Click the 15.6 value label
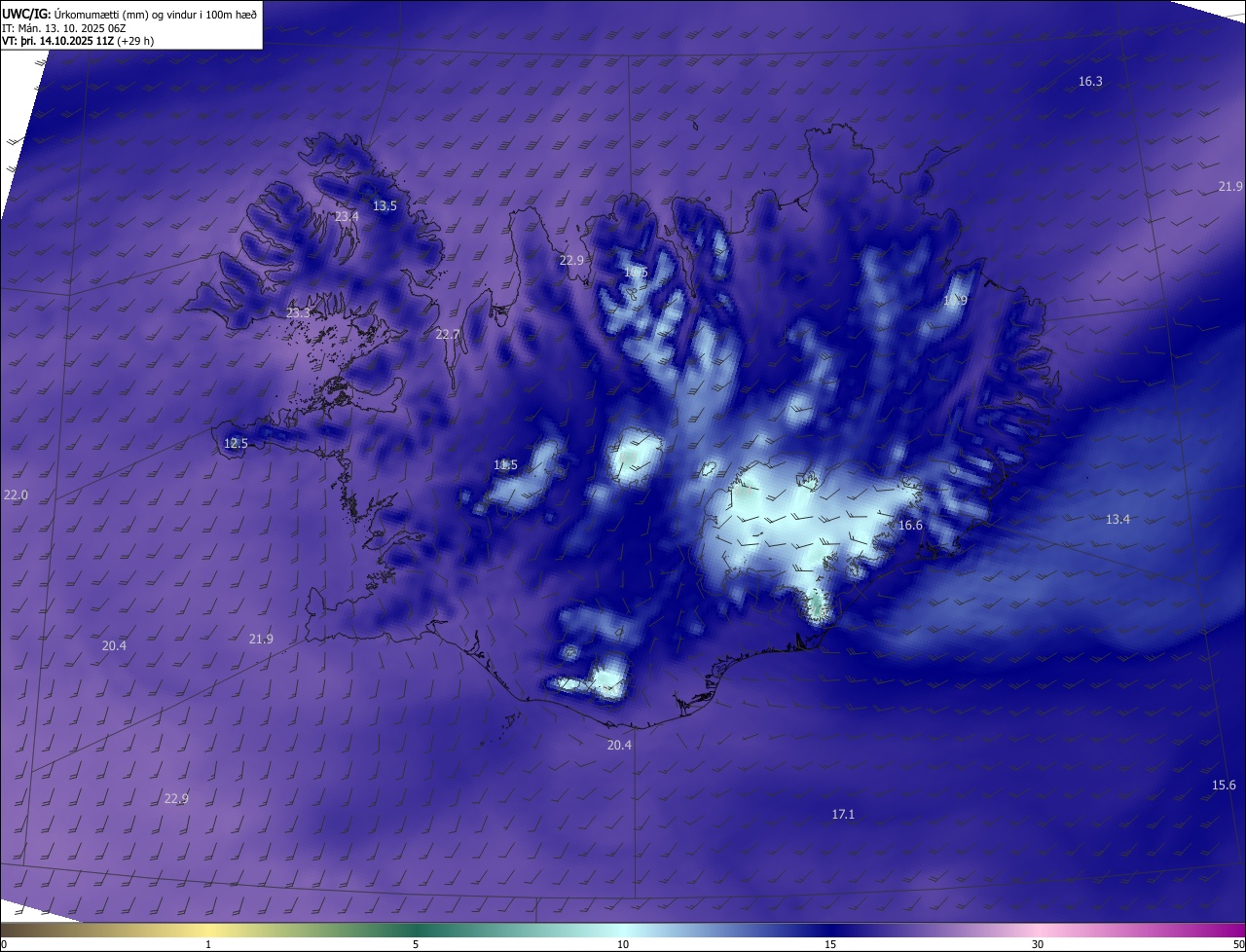The width and height of the screenshot is (1246, 952). point(1224,786)
